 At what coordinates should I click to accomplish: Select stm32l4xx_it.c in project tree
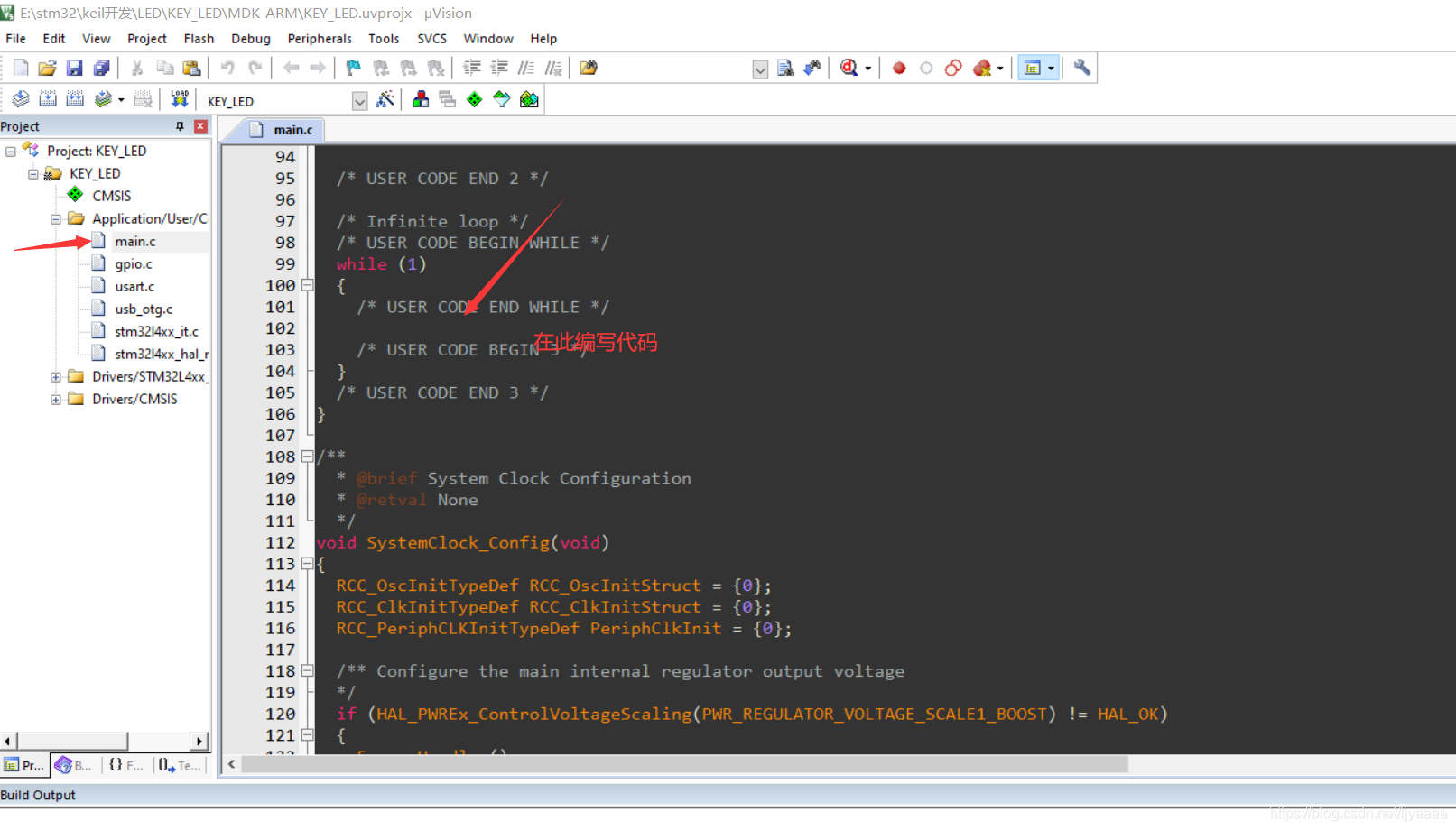[x=156, y=332]
